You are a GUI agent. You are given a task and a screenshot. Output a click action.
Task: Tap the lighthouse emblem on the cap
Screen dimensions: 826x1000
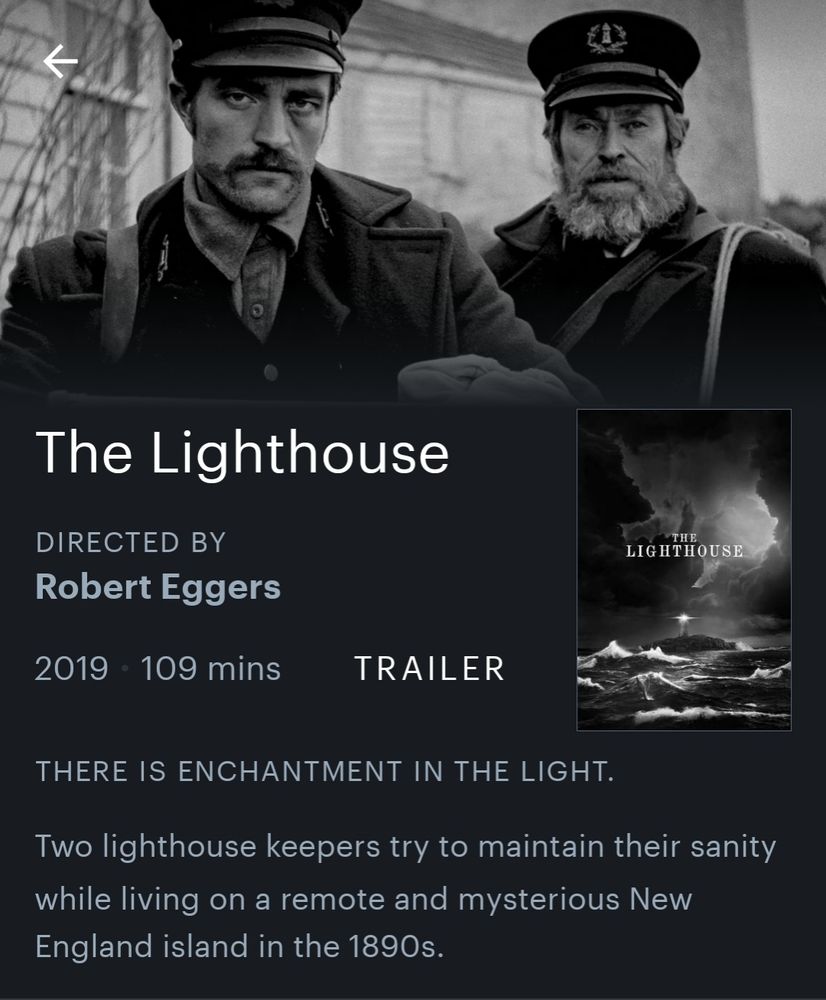[x=606, y=38]
